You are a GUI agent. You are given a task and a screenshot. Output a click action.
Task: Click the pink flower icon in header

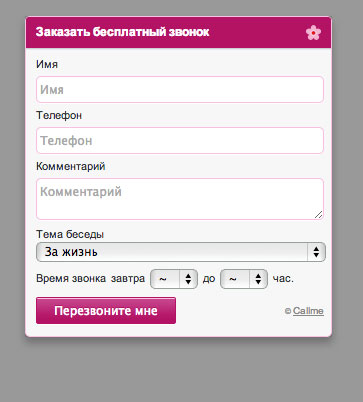(313, 33)
